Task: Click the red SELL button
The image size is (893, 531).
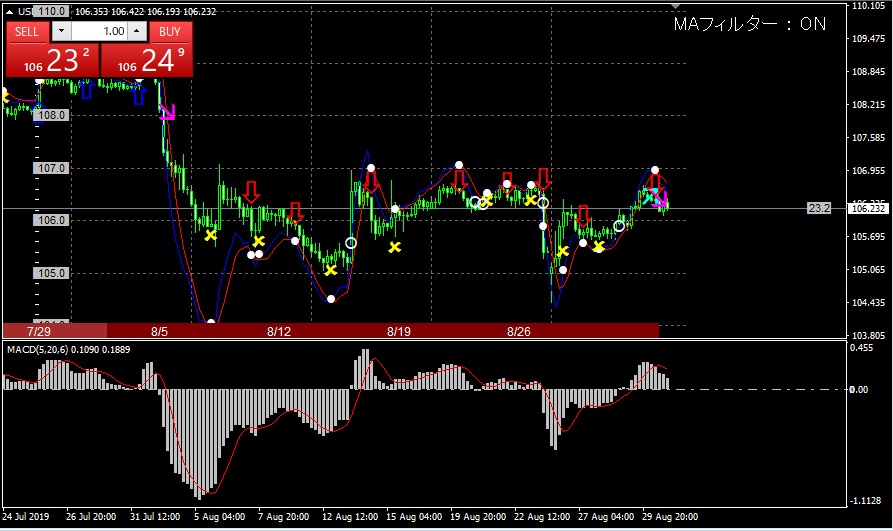Action: click(27, 31)
